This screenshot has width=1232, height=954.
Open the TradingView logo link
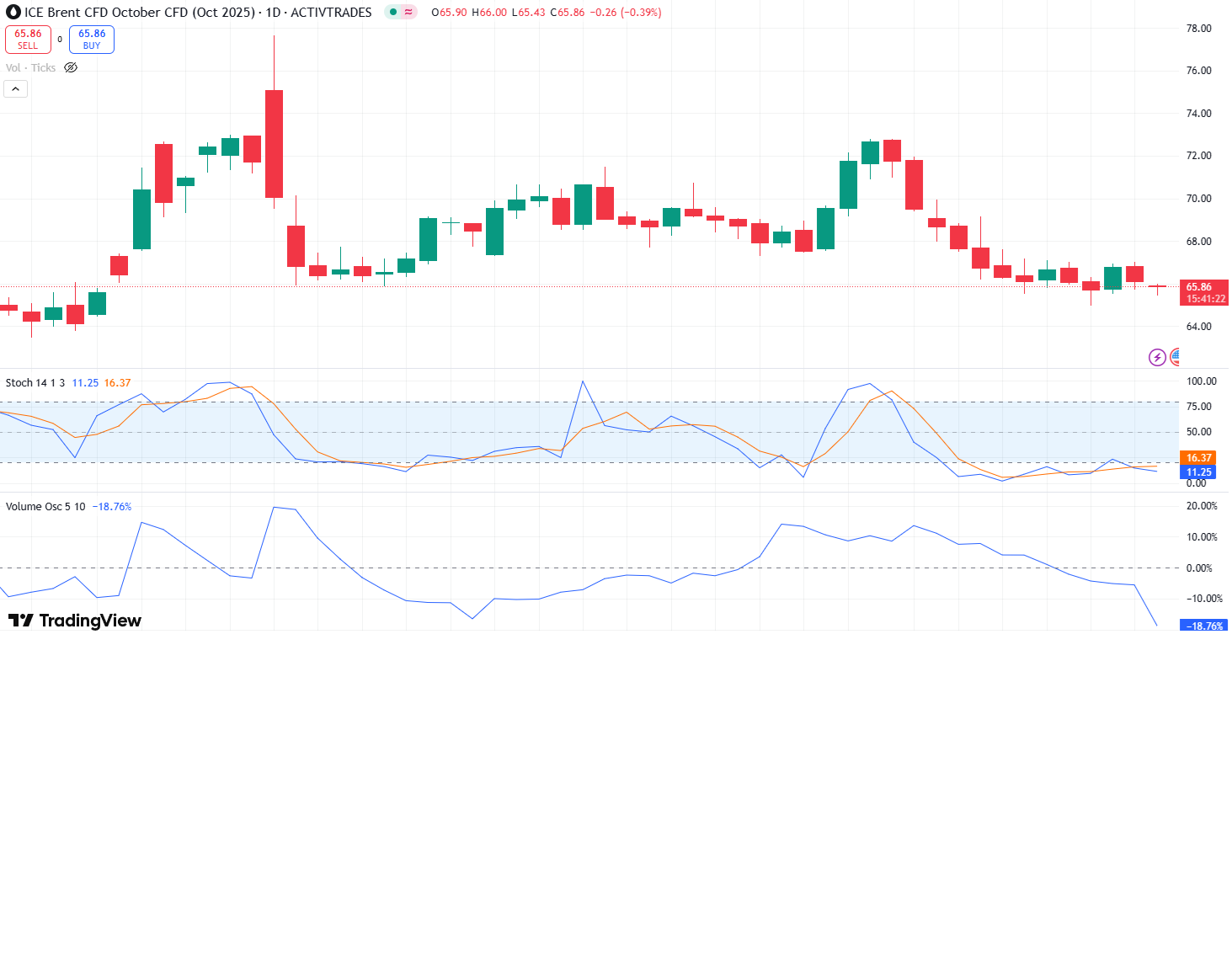(75, 621)
